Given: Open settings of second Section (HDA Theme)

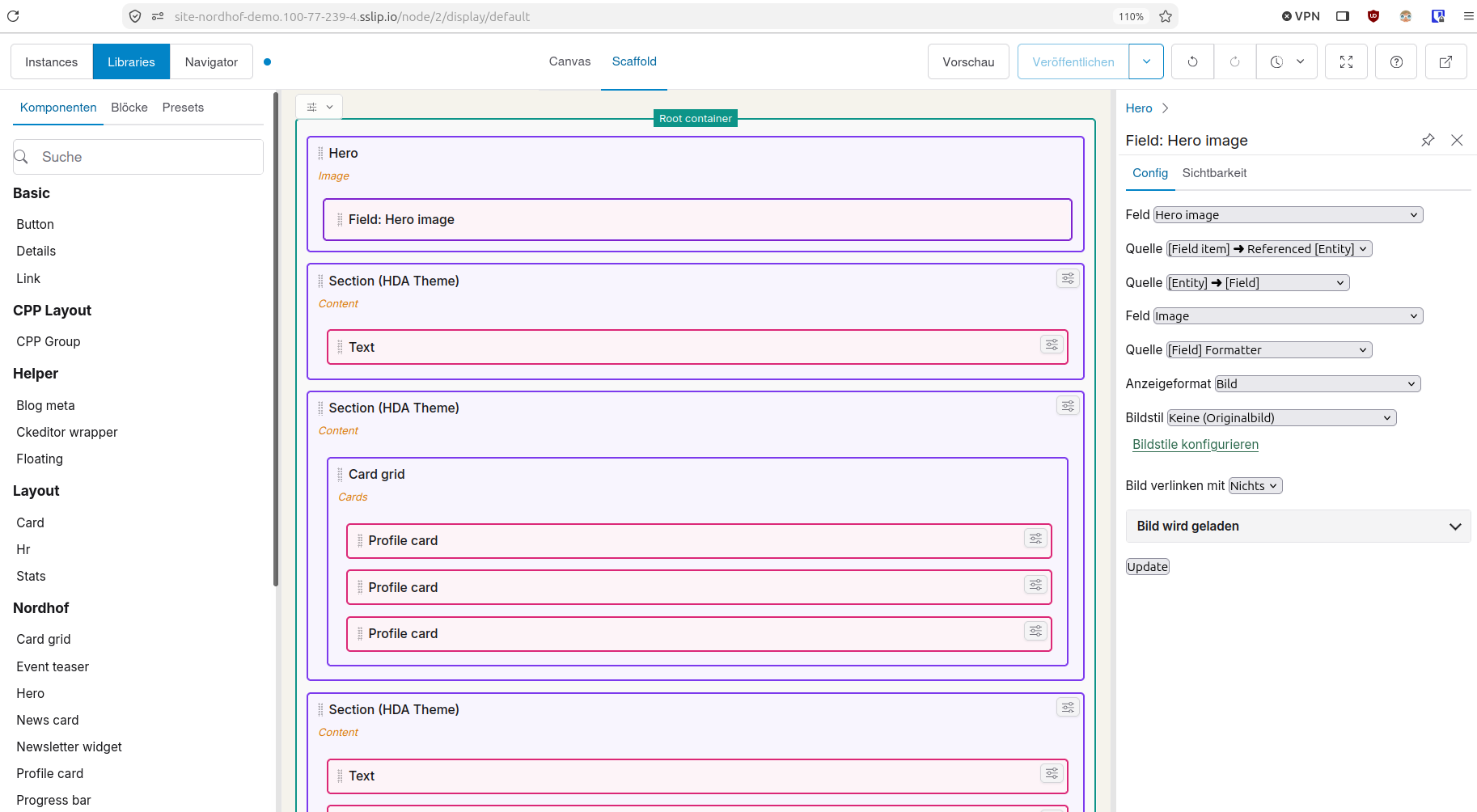Looking at the screenshot, I should [x=1068, y=405].
